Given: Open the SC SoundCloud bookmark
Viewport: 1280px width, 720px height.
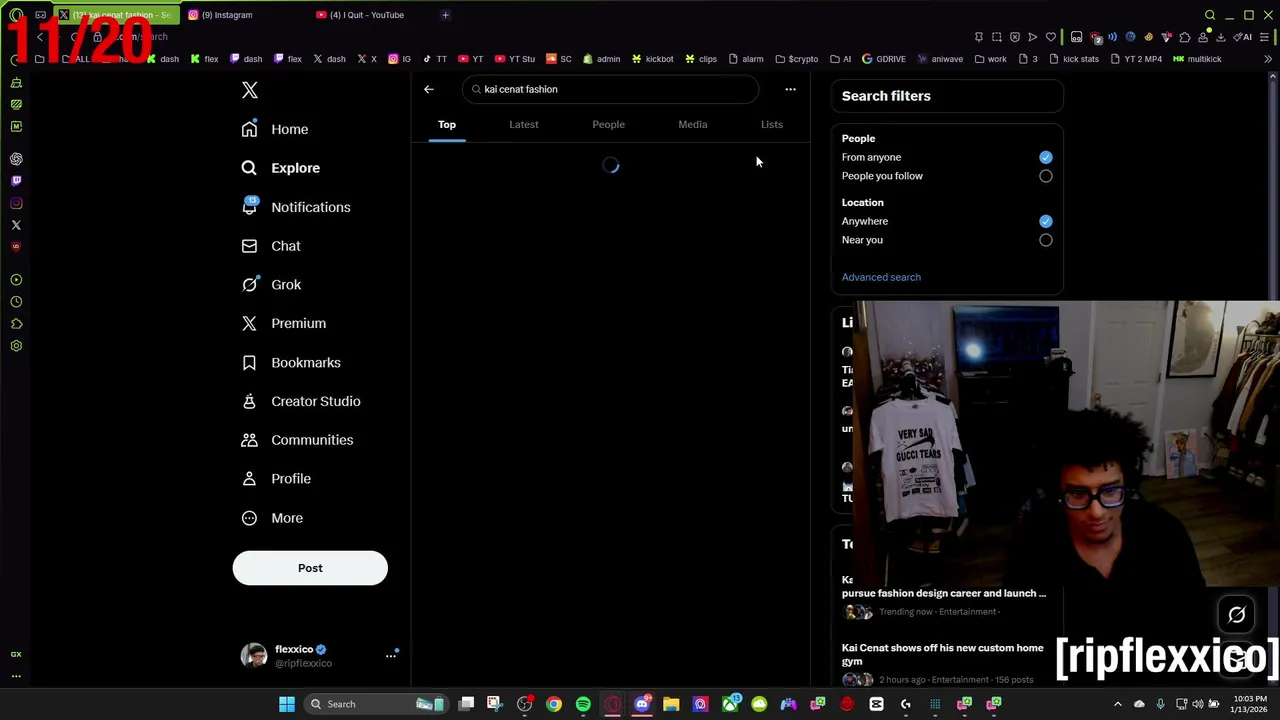Looking at the screenshot, I should pos(559,59).
